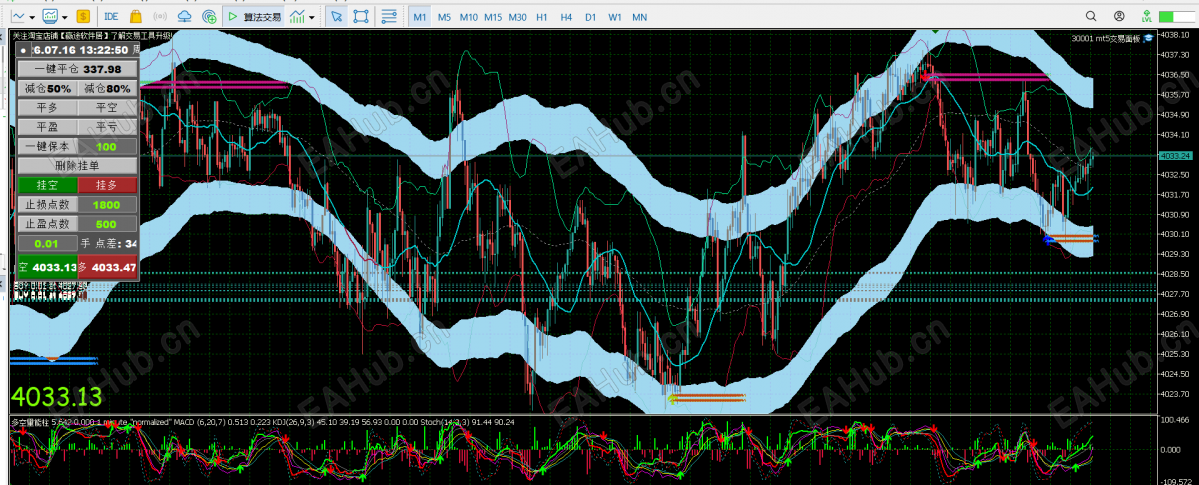Select the H4 timeframe
This screenshot has width=1199, height=485.
pyautogui.click(x=566, y=16)
